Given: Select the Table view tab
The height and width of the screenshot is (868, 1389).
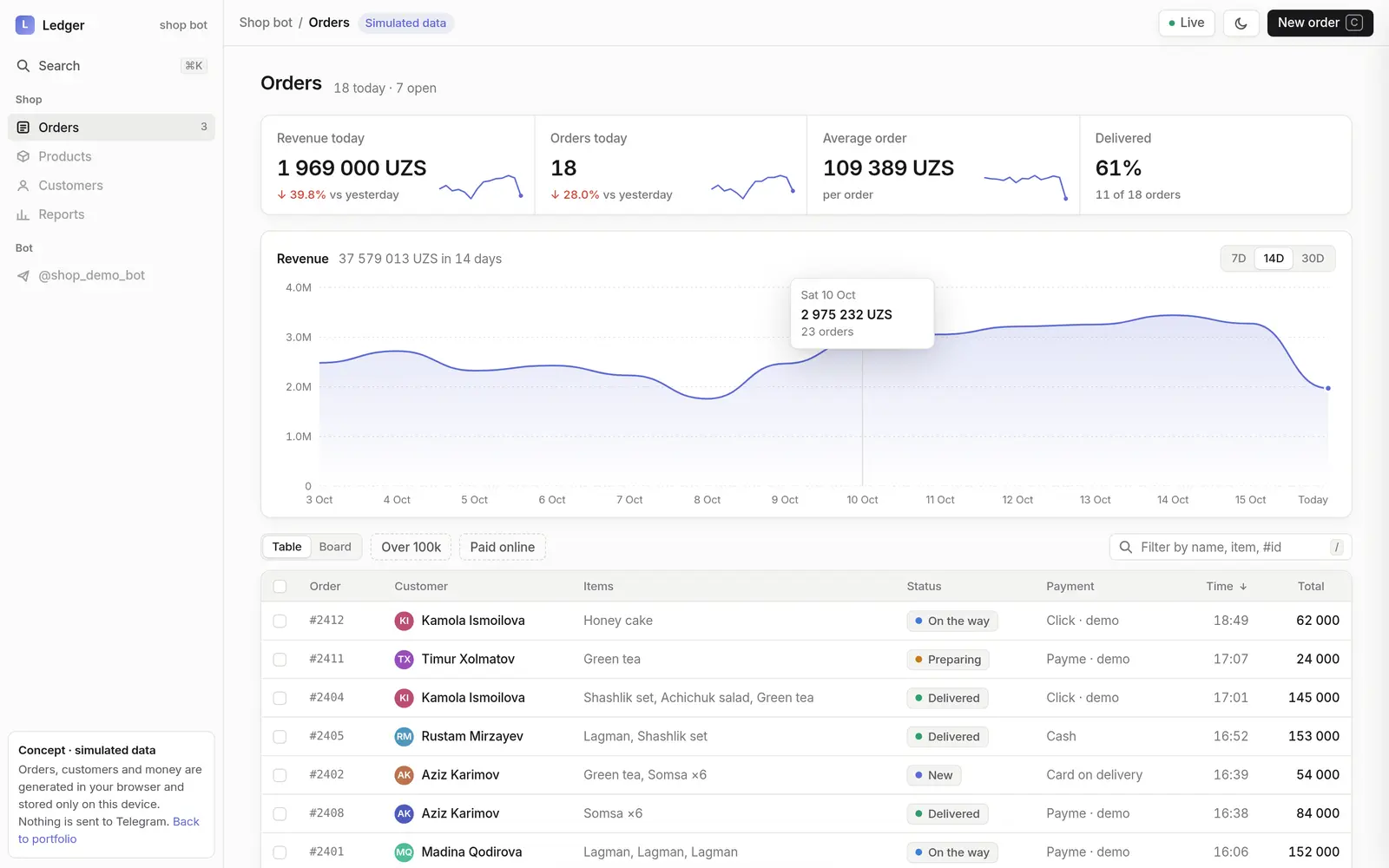Looking at the screenshot, I should click(286, 547).
